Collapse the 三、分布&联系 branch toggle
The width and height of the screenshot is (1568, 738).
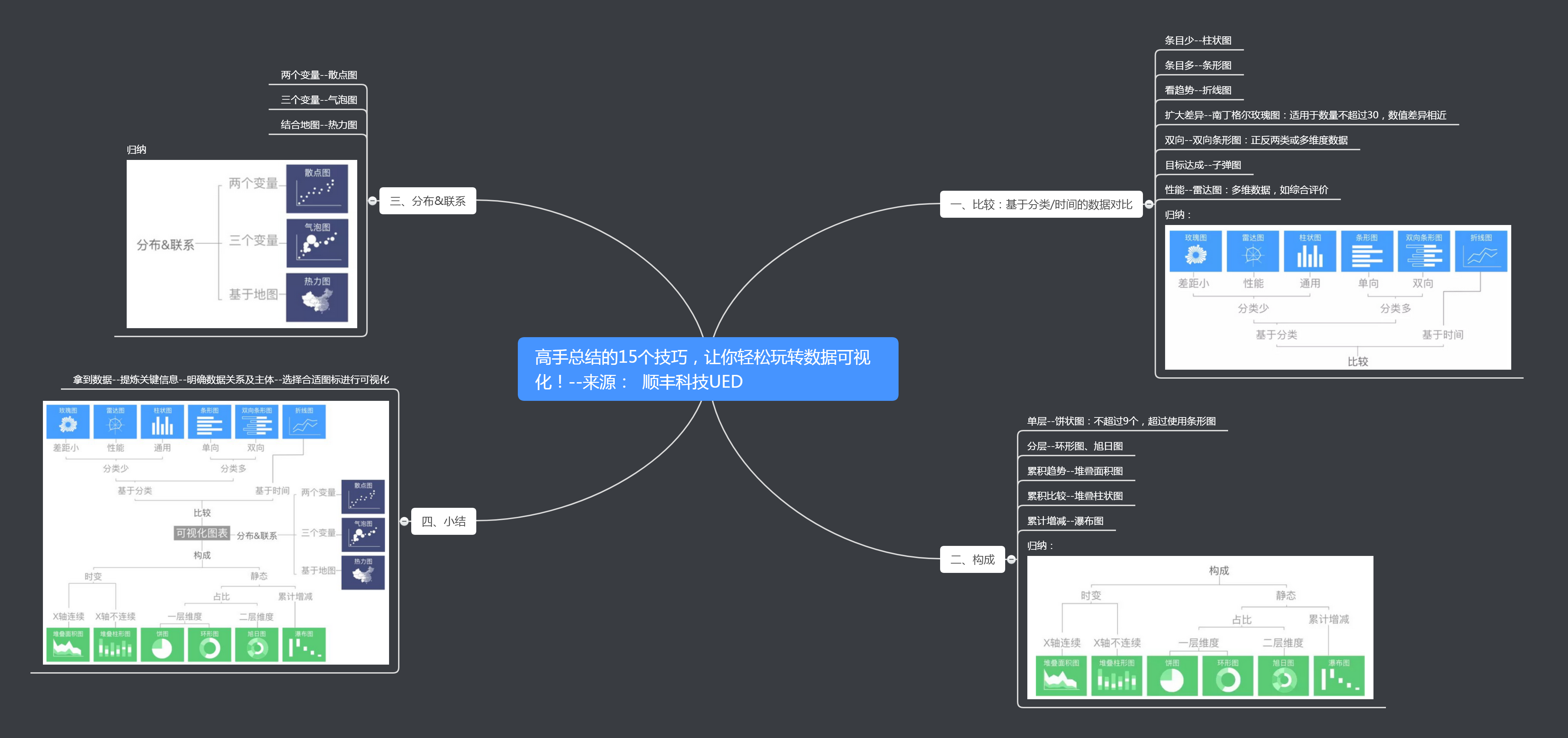point(372,201)
